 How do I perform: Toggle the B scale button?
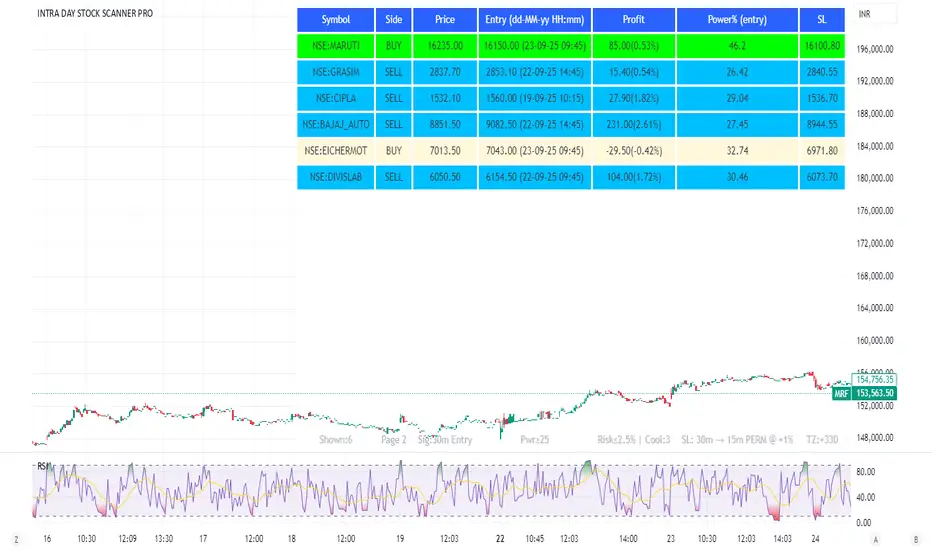click(915, 540)
